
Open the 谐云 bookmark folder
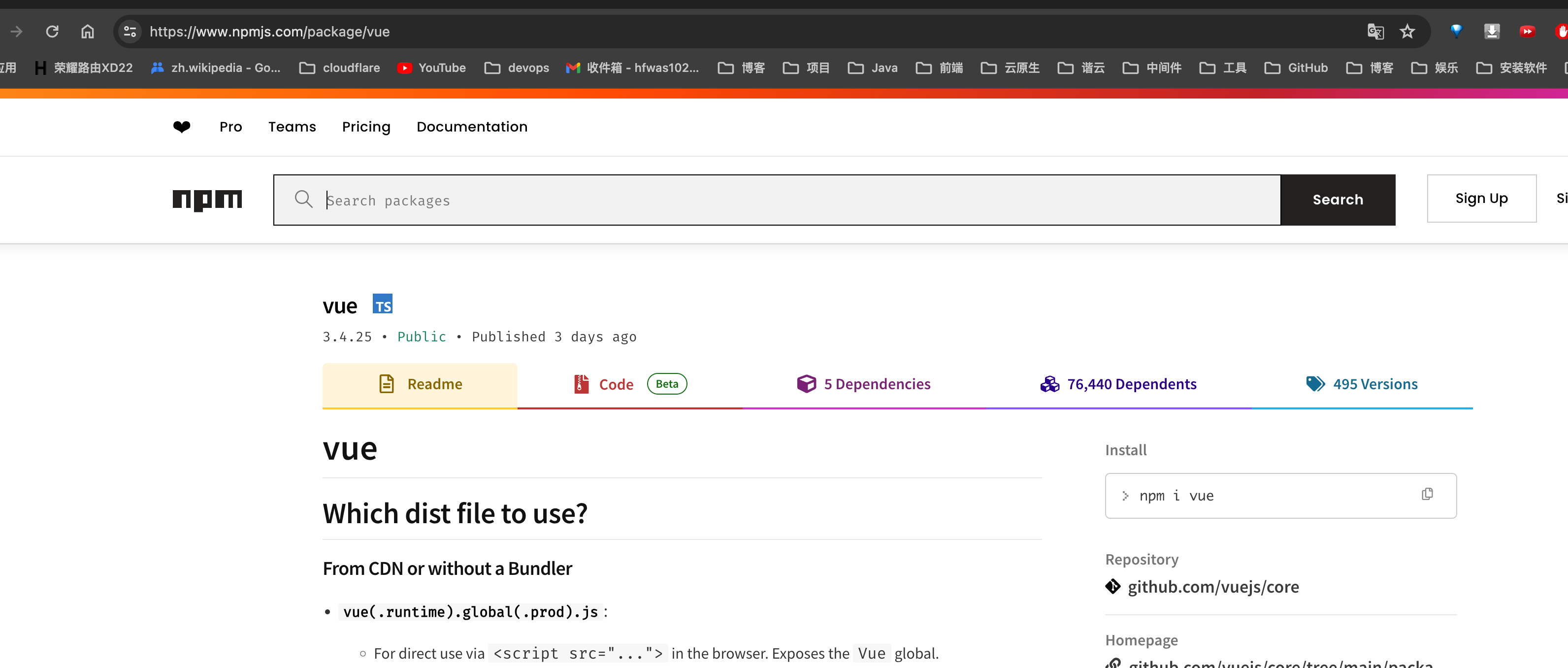click(x=1081, y=67)
